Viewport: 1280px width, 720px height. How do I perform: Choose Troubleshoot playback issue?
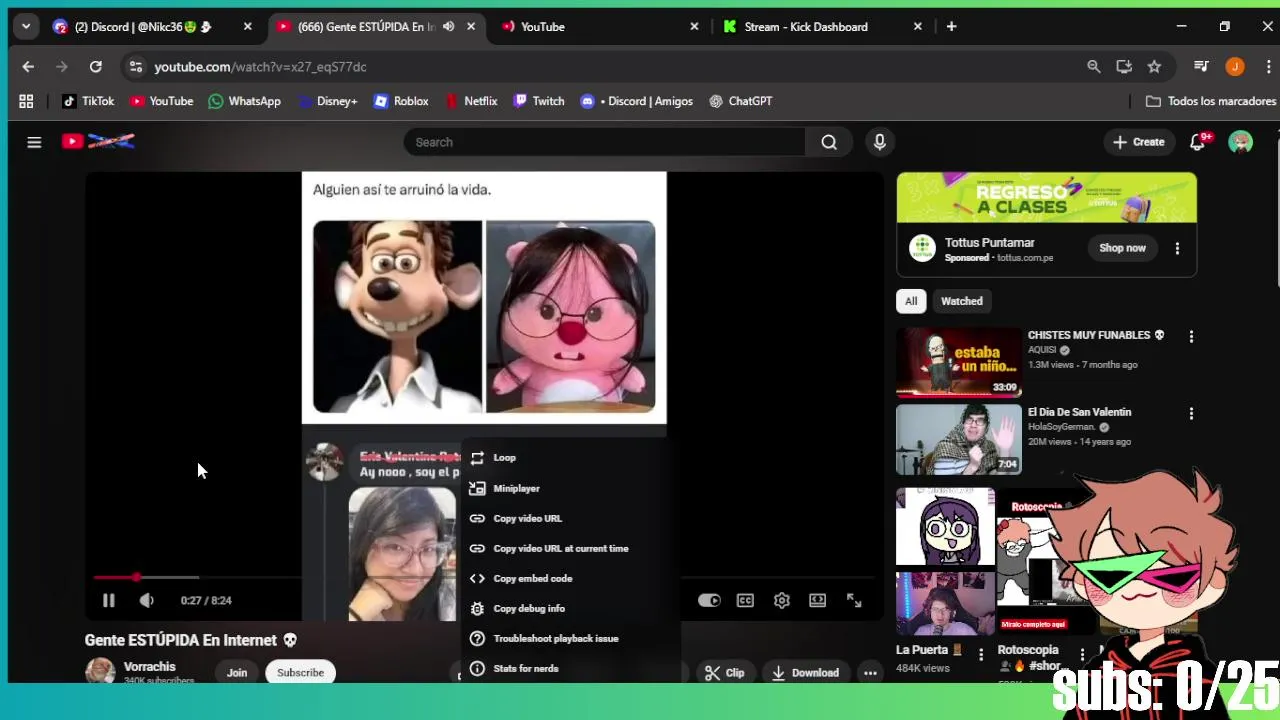click(x=570, y=638)
